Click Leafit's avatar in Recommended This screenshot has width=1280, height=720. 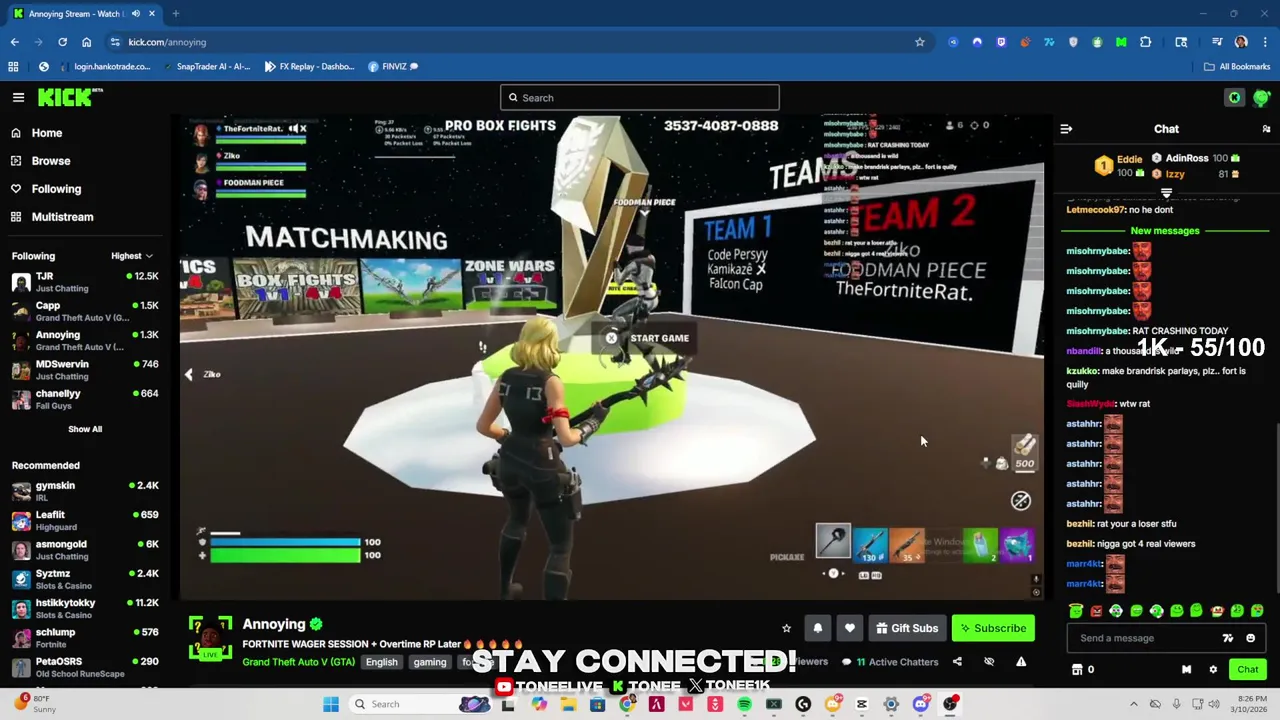click(21, 521)
